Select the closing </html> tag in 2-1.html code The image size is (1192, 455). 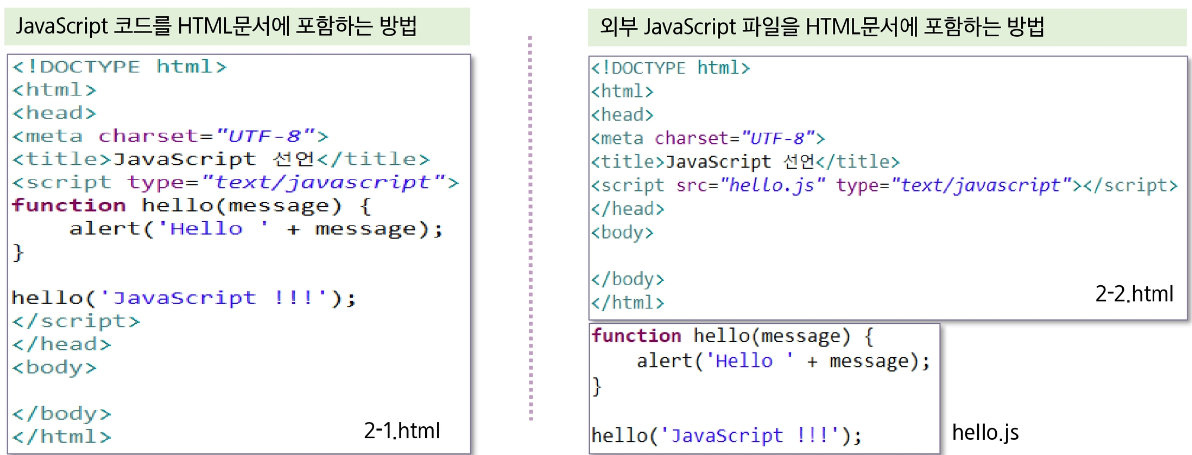(x=62, y=437)
